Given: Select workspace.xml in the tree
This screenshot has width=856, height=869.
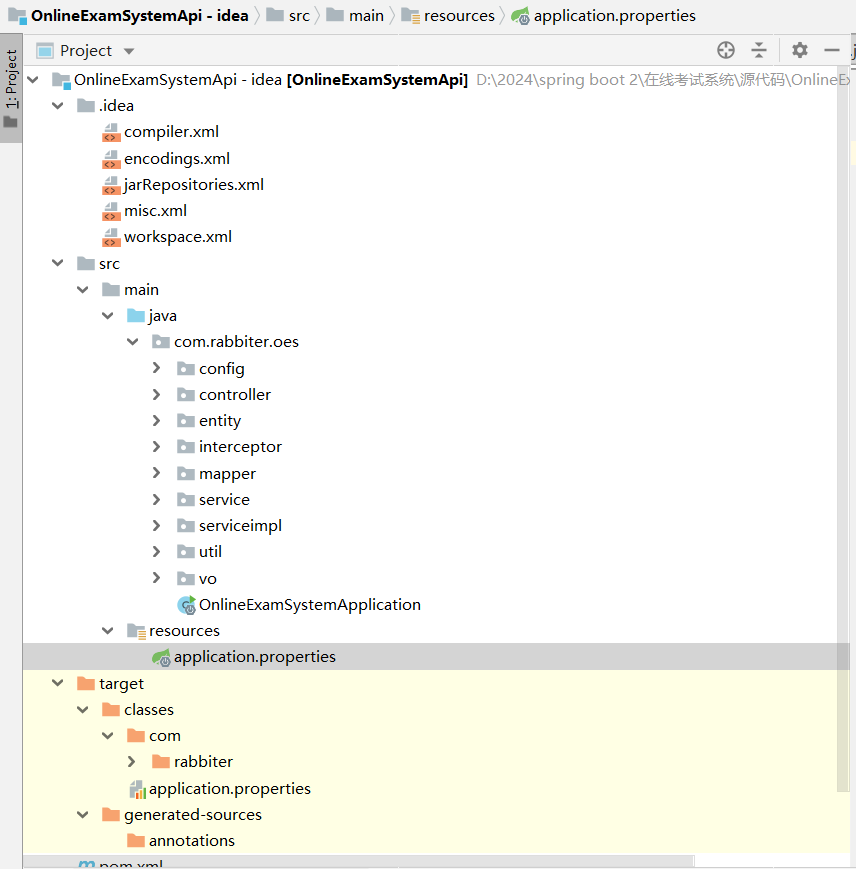Looking at the screenshot, I should pos(177,237).
